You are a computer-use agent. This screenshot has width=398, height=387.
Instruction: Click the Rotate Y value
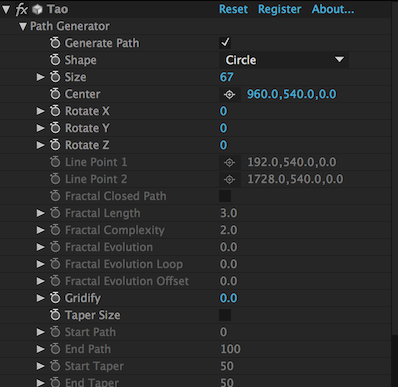point(223,128)
